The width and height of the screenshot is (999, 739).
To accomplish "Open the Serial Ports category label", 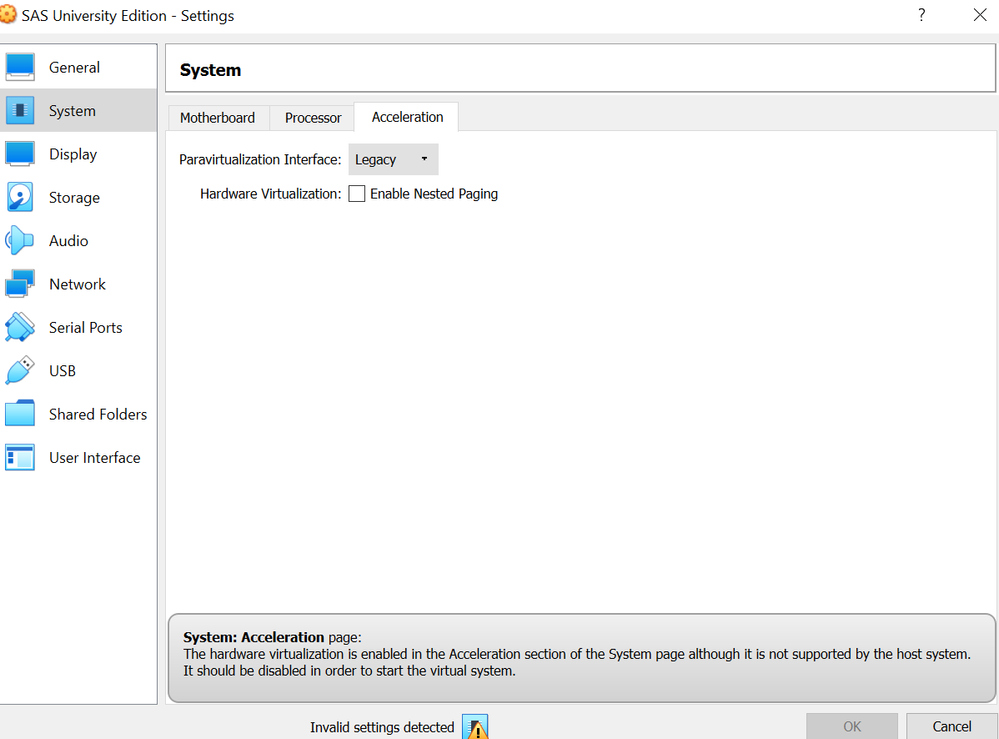I will 86,327.
